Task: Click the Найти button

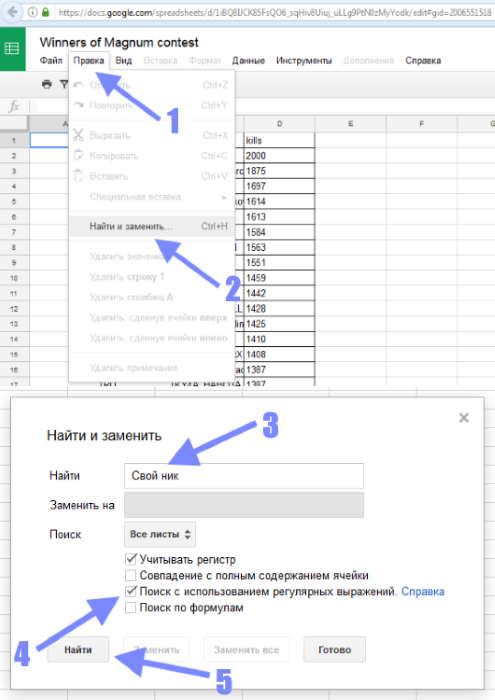Action: [x=78, y=650]
